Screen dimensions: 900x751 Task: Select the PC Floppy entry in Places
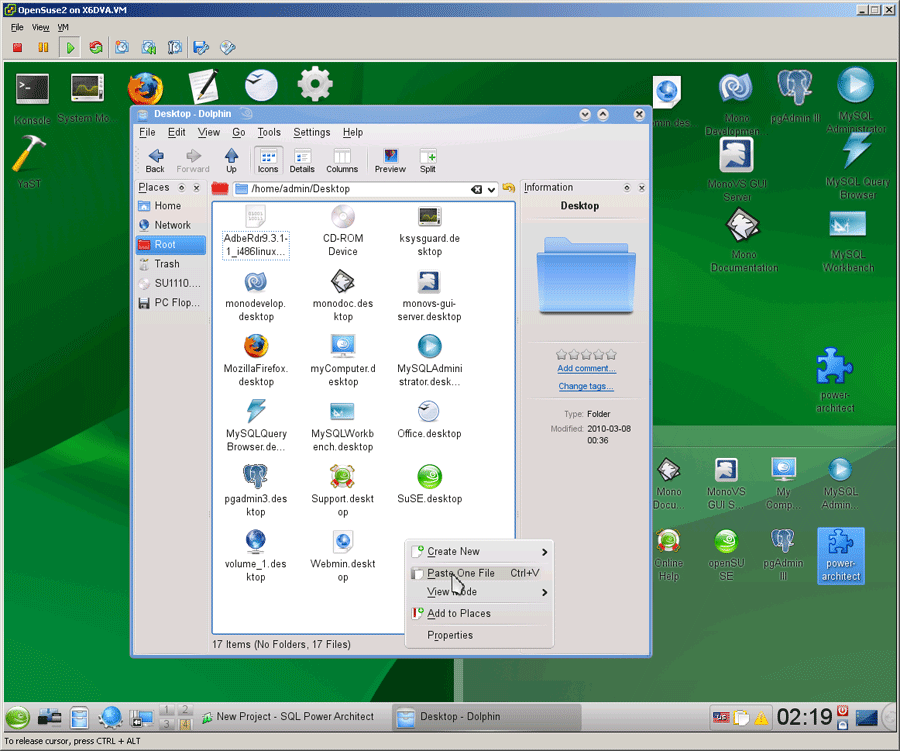(171, 303)
